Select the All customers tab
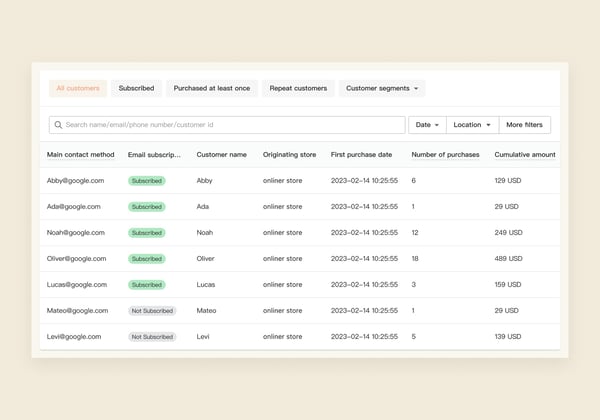The image size is (600, 420). (78, 88)
